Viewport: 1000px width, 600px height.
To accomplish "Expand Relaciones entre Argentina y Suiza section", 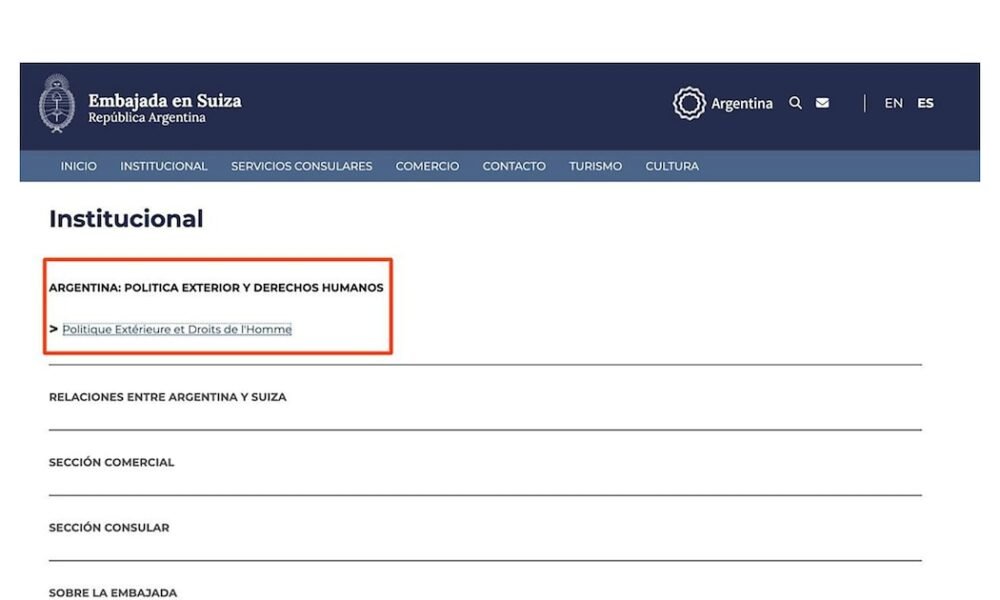I will pos(168,397).
